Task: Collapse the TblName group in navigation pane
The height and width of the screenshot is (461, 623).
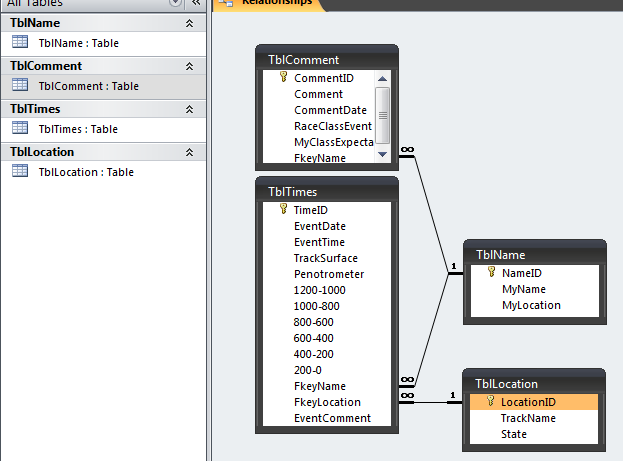Action: point(189,23)
